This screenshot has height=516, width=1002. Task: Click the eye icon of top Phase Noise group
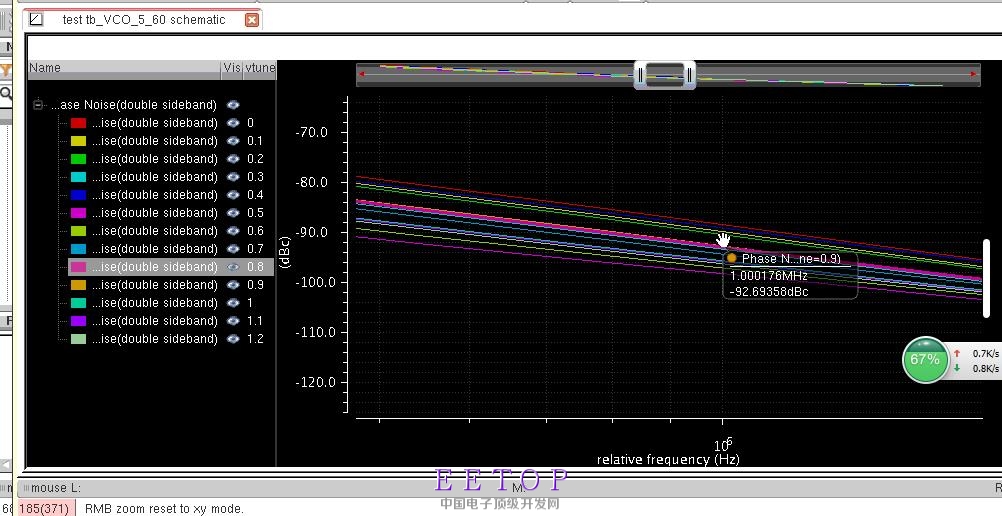[233, 105]
